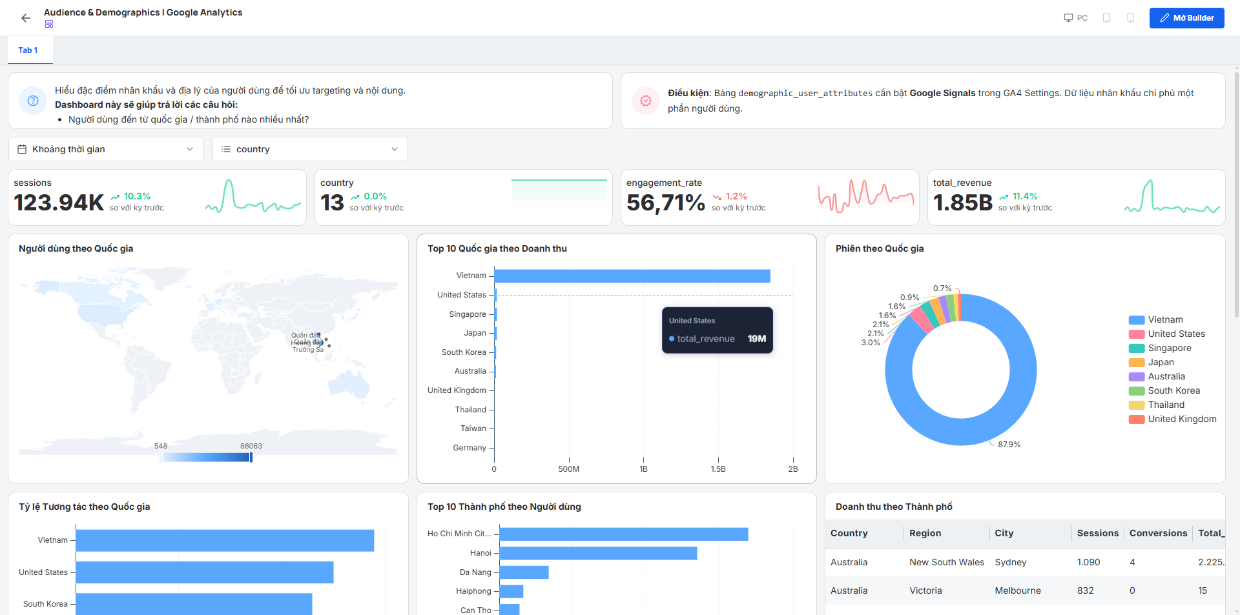Click the sessions green upward trend arrow
Viewport: 1240px width, 615px height.
pos(116,197)
